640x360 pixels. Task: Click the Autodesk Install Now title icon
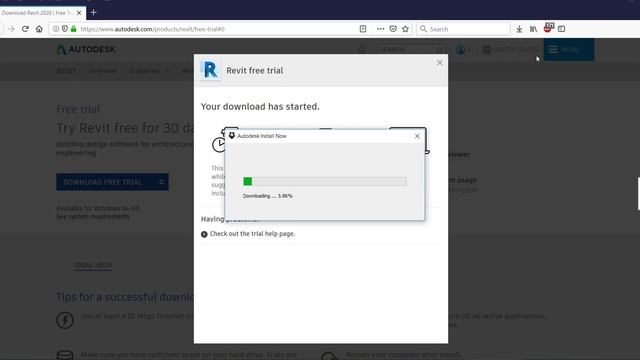coord(231,136)
